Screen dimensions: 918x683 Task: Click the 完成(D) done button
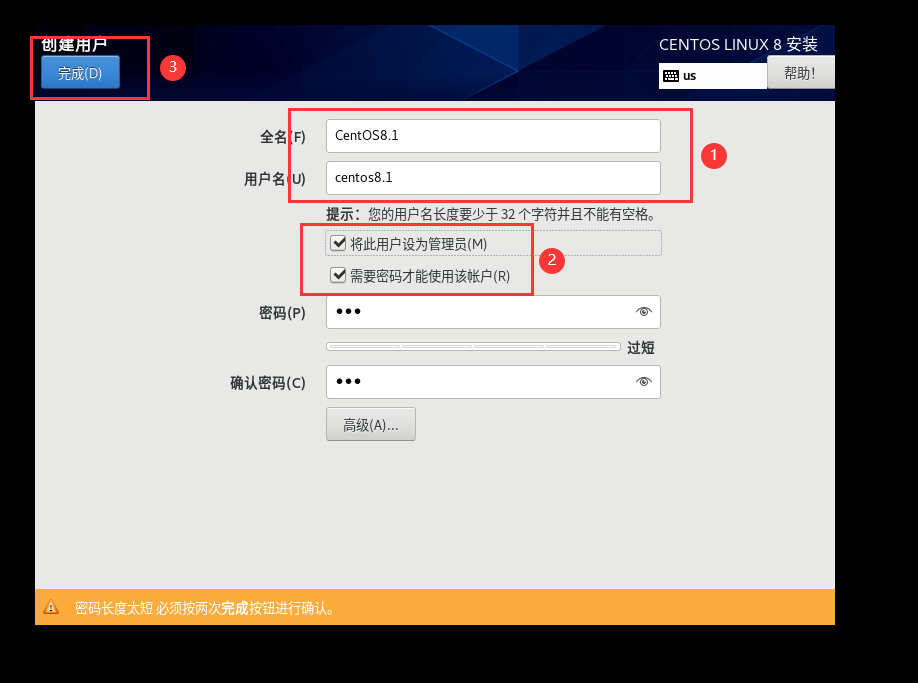coord(80,73)
